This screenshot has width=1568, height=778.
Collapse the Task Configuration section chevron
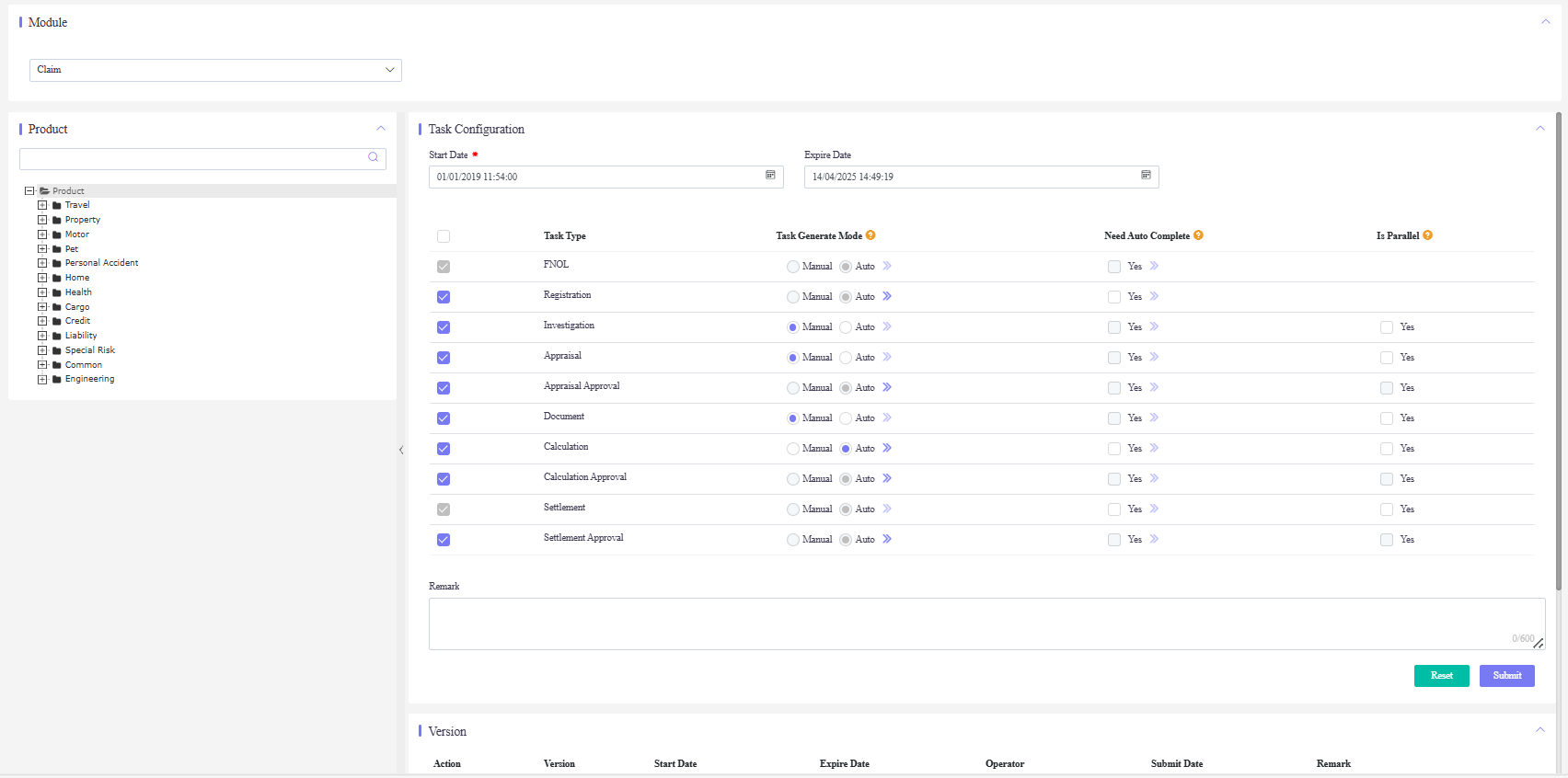[1540, 128]
